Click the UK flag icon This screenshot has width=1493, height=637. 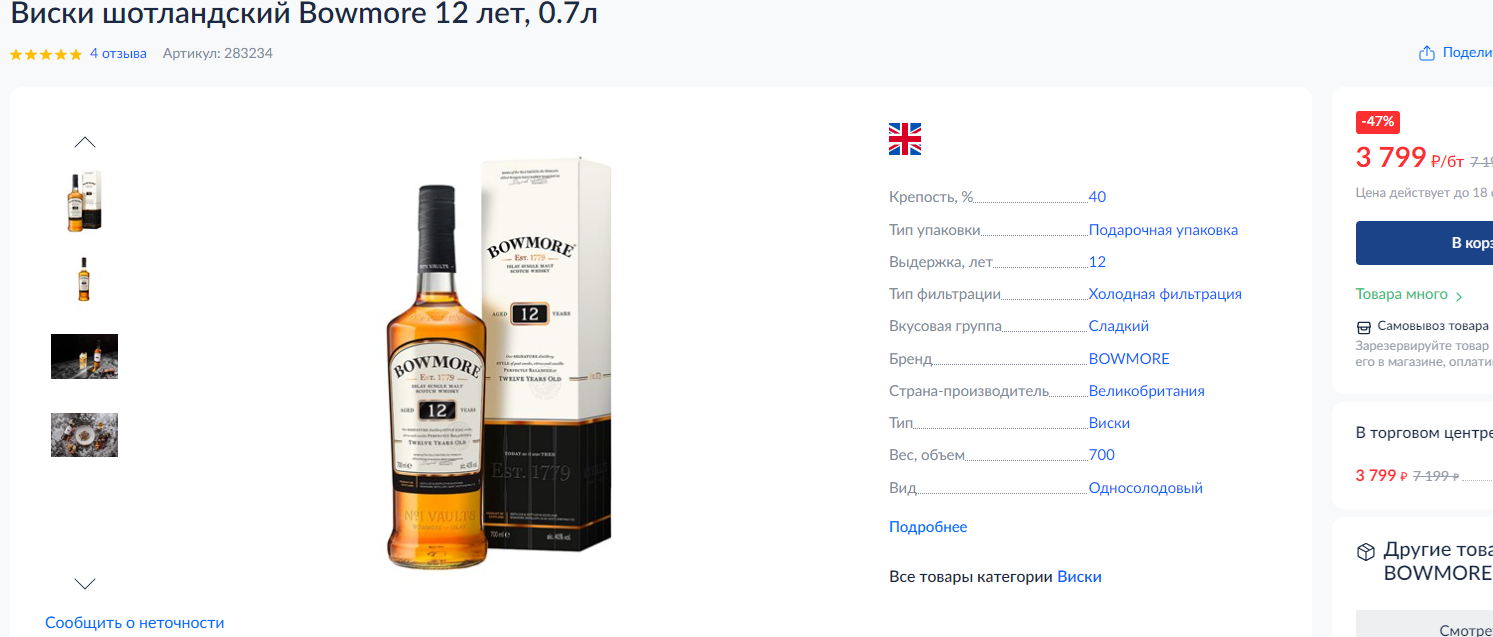[x=905, y=139]
